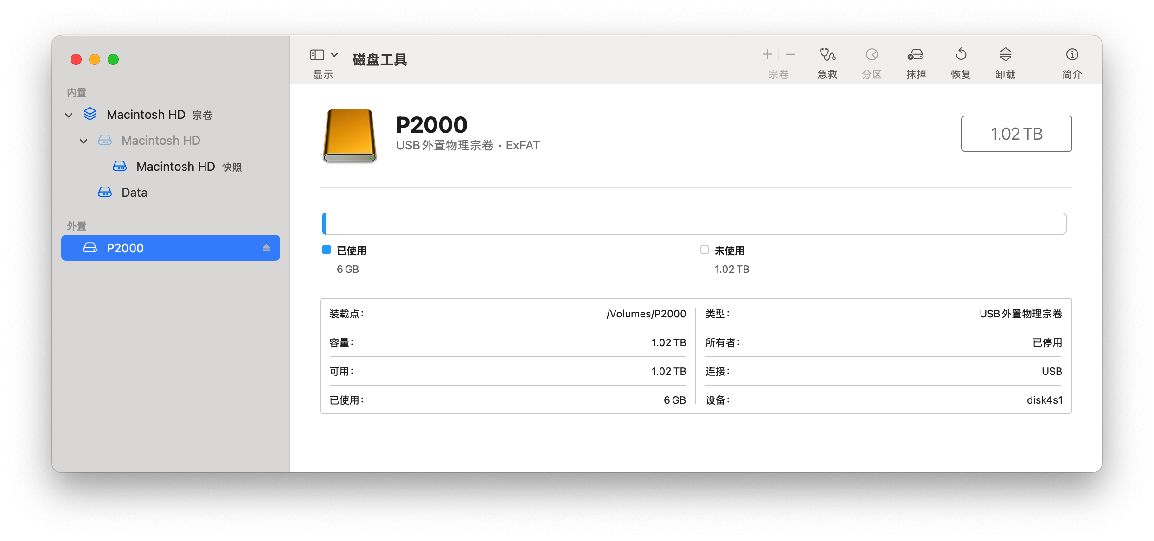Select the Macintosh HD 宗卷 stack icon

[x=90, y=114]
